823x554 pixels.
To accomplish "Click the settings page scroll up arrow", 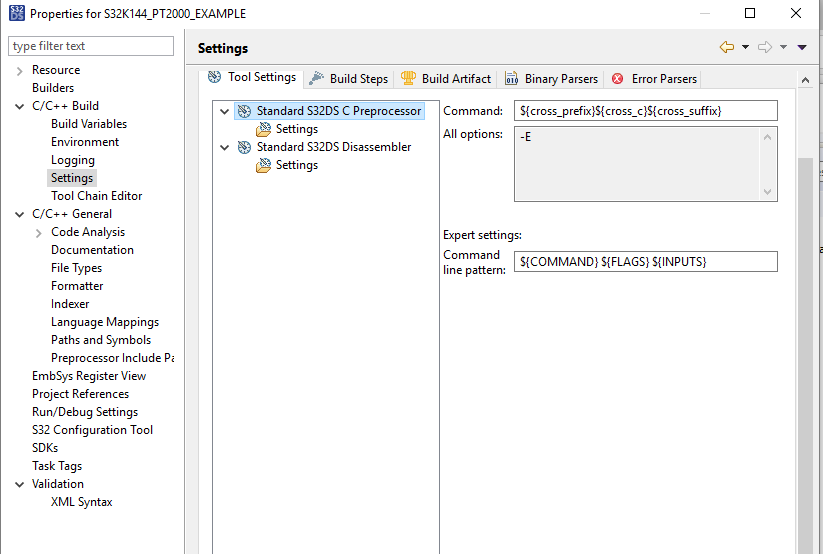I will pos(805,80).
